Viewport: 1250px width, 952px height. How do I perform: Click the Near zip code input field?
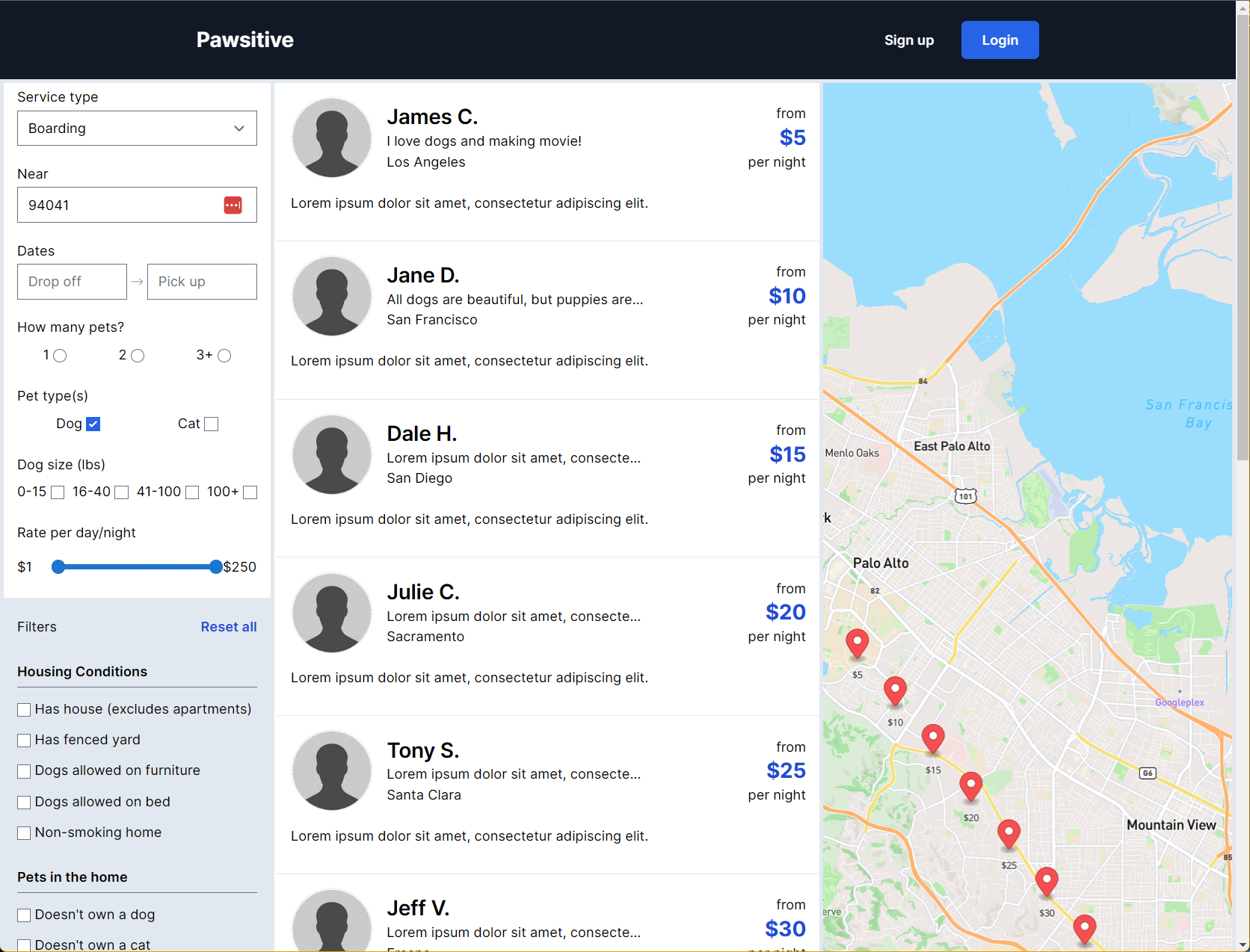click(x=137, y=205)
